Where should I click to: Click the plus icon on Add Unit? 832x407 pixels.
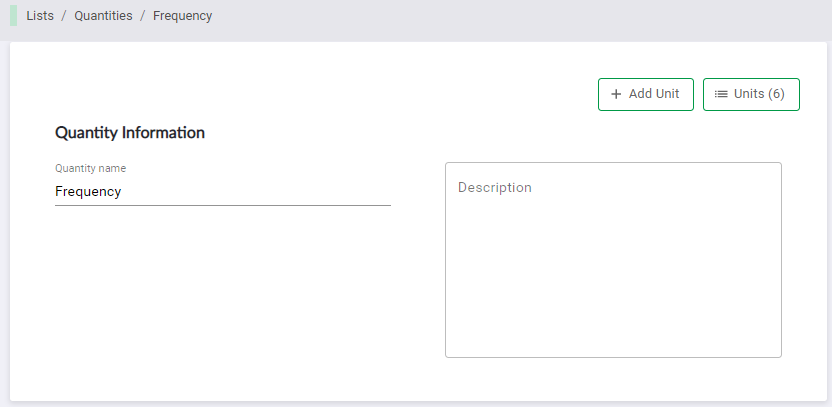pyautogui.click(x=616, y=94)
